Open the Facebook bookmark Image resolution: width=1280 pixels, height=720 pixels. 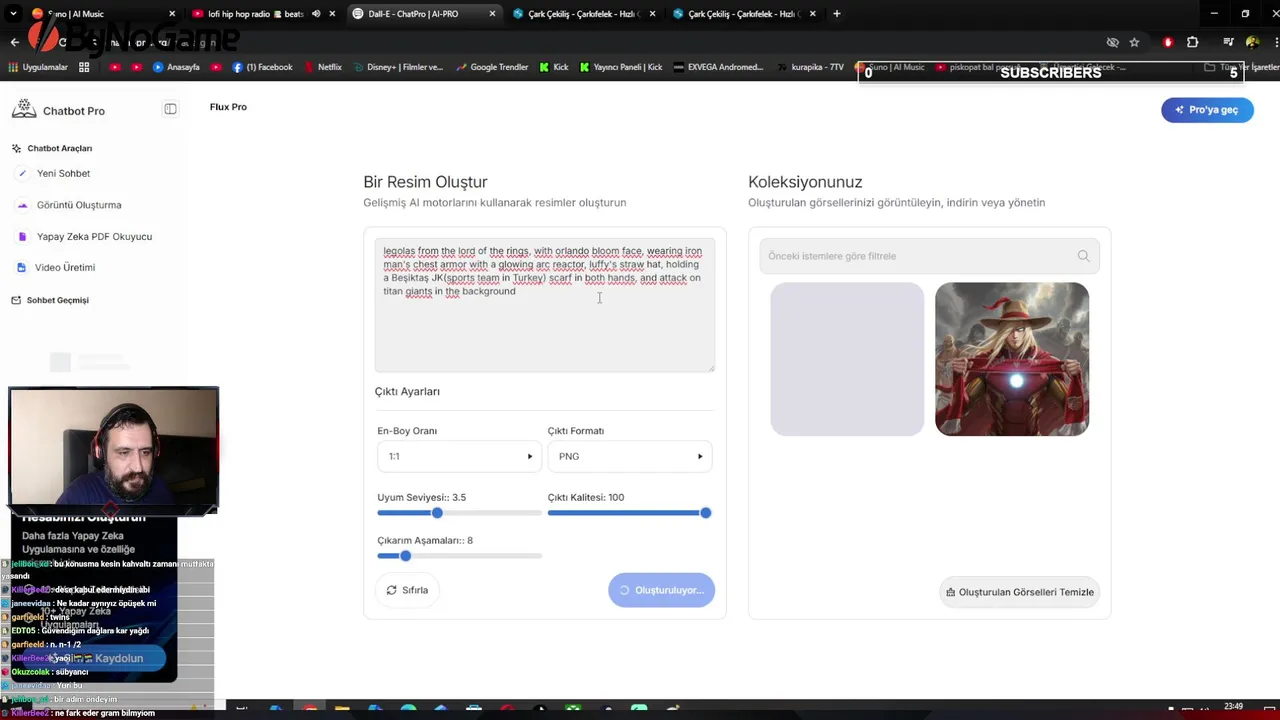click(262, 67)
